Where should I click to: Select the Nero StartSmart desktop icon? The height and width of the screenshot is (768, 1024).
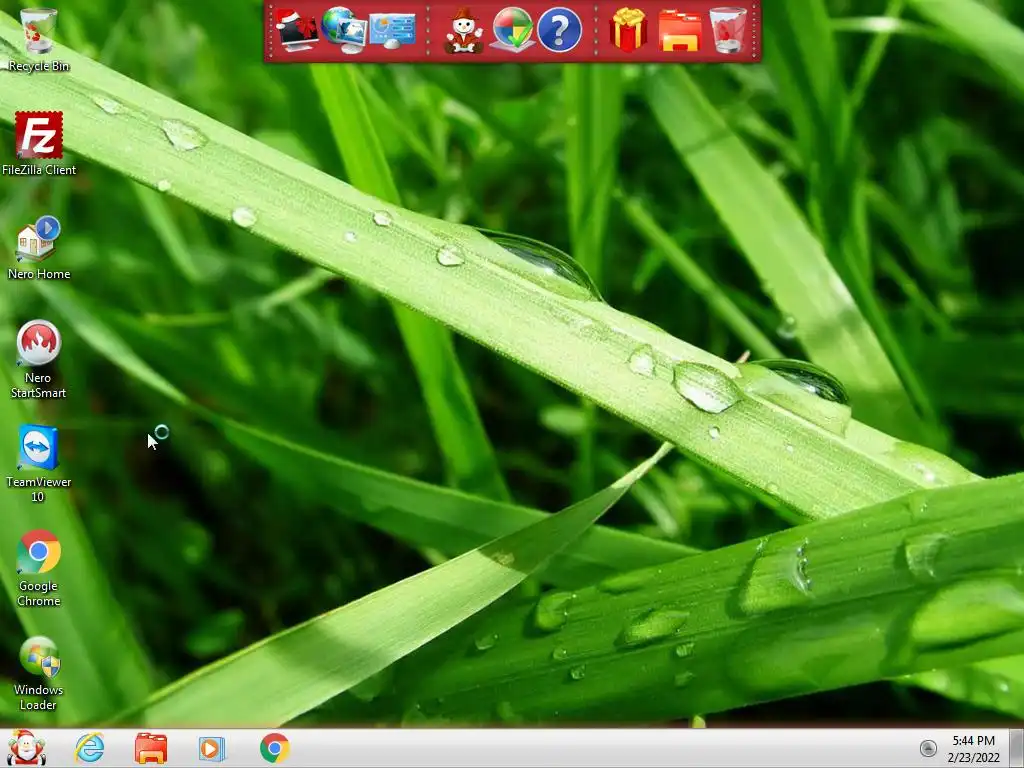(x=39, y=359)
